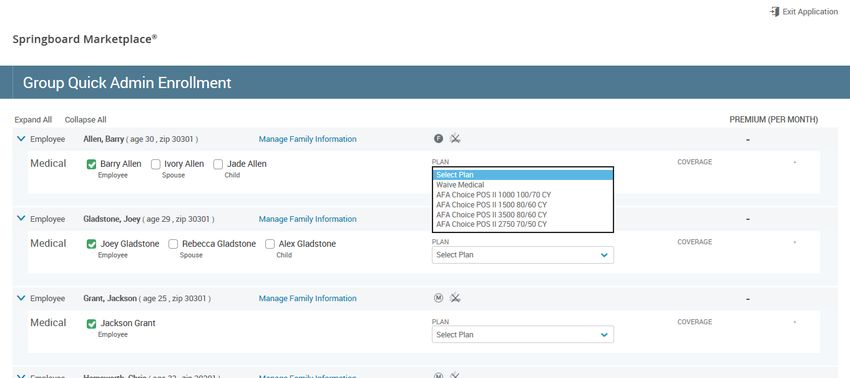
Task: Pick AFA Choice POS II 3500 80/60 CY
Action: 523,214
